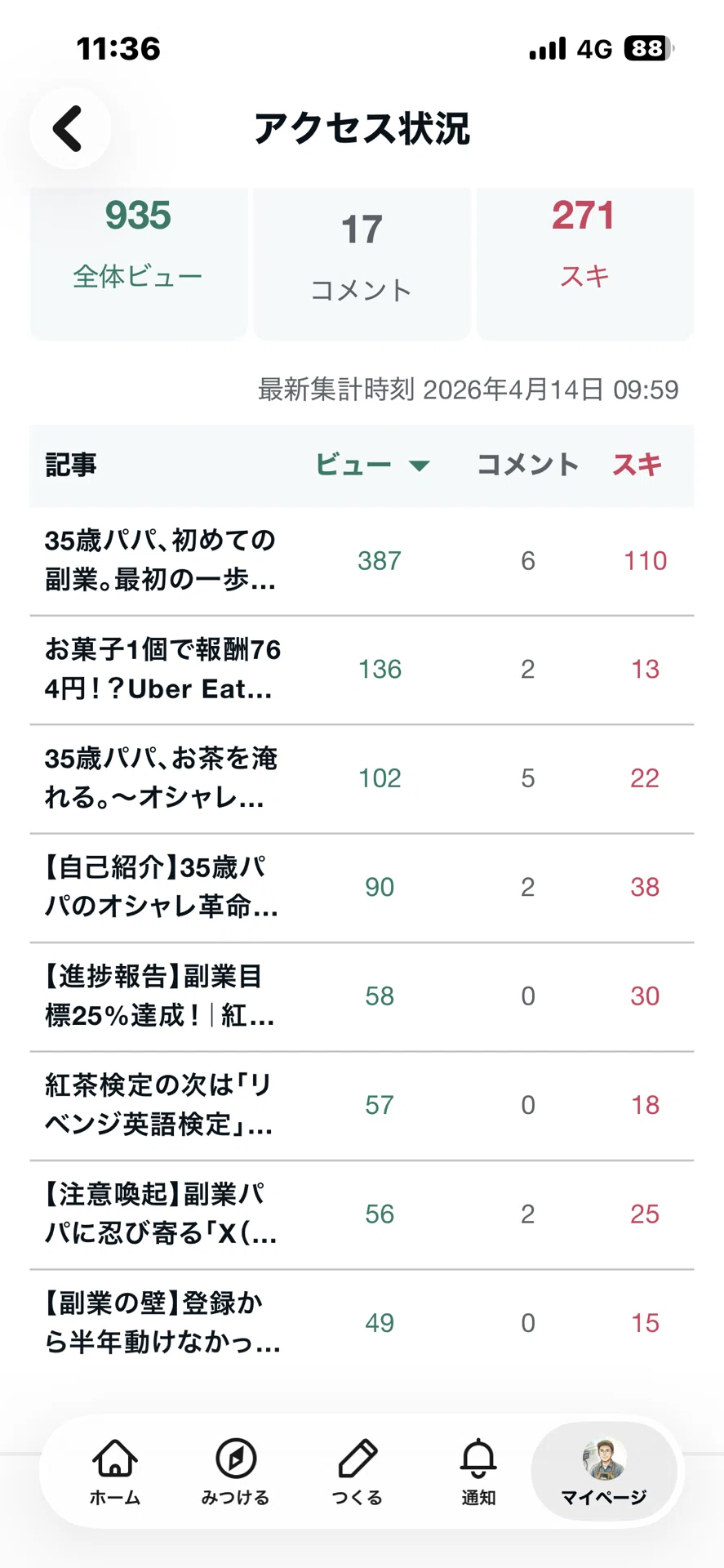
Task: Tap the back arrow button
Action: 70,128
